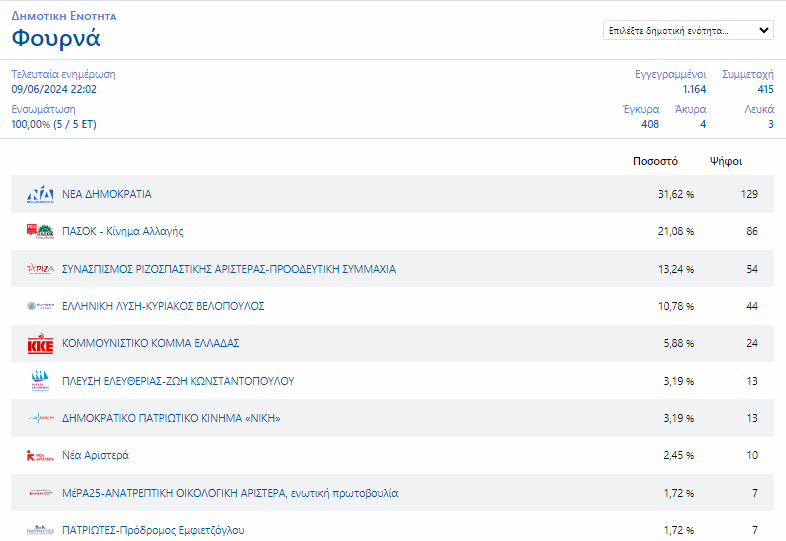The height and width of the screenshot is (541, 786).
Task: Click the 10,78 % percentage
Action: tap(676, 306)
